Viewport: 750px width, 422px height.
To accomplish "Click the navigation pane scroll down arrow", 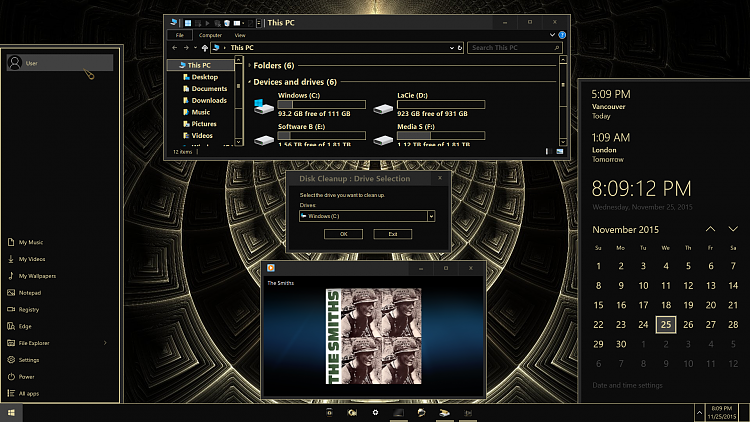I will pos(239,142).
